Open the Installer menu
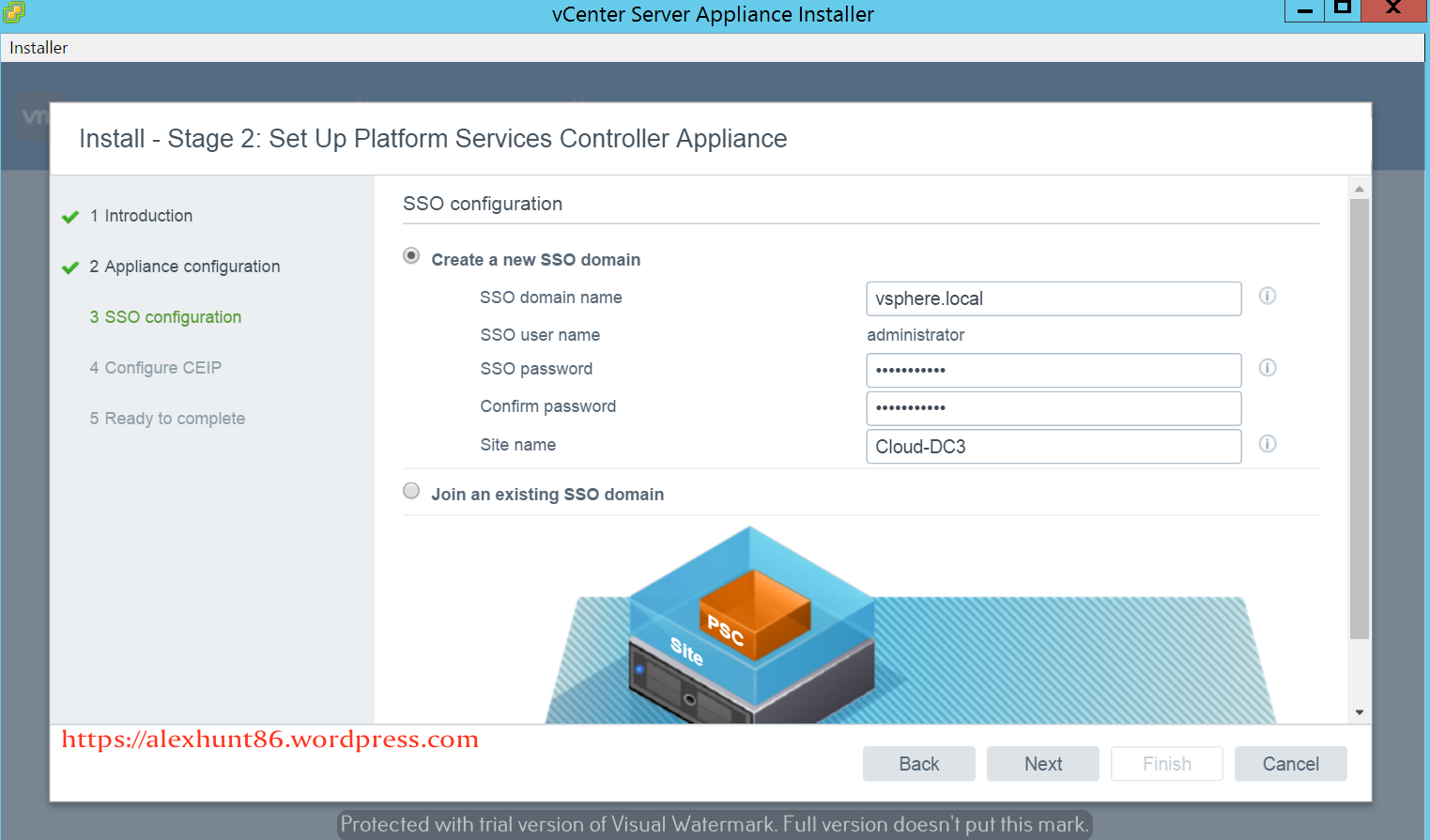The width and height of the screenshot is (1430, 840). (x=38, y=48)
